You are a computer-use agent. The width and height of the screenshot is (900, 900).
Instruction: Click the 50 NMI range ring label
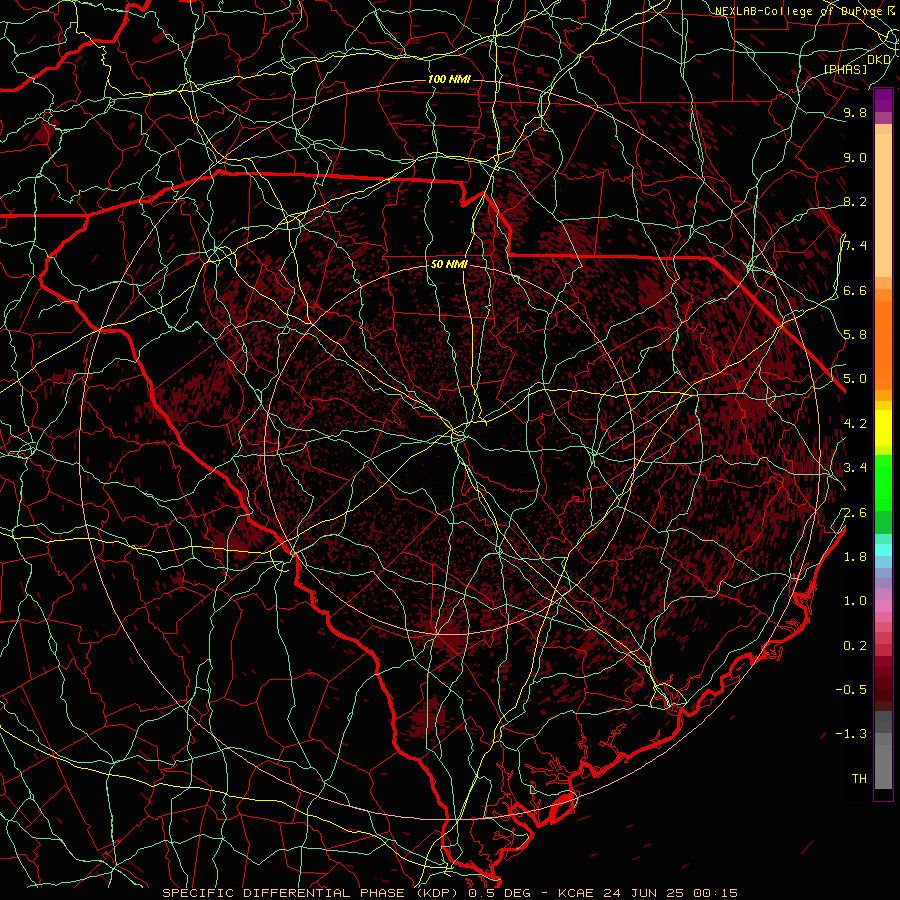pyautogui.click(x=449, y=264)
